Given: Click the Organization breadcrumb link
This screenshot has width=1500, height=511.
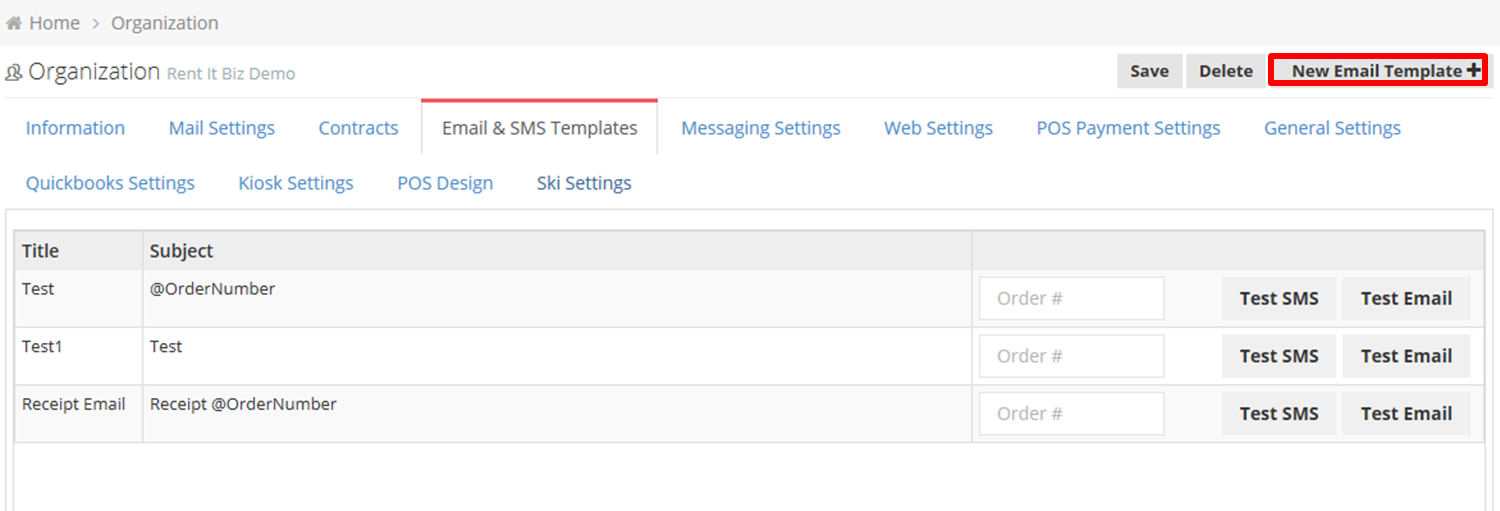Looking at the screenshot, I should (165, 23).
